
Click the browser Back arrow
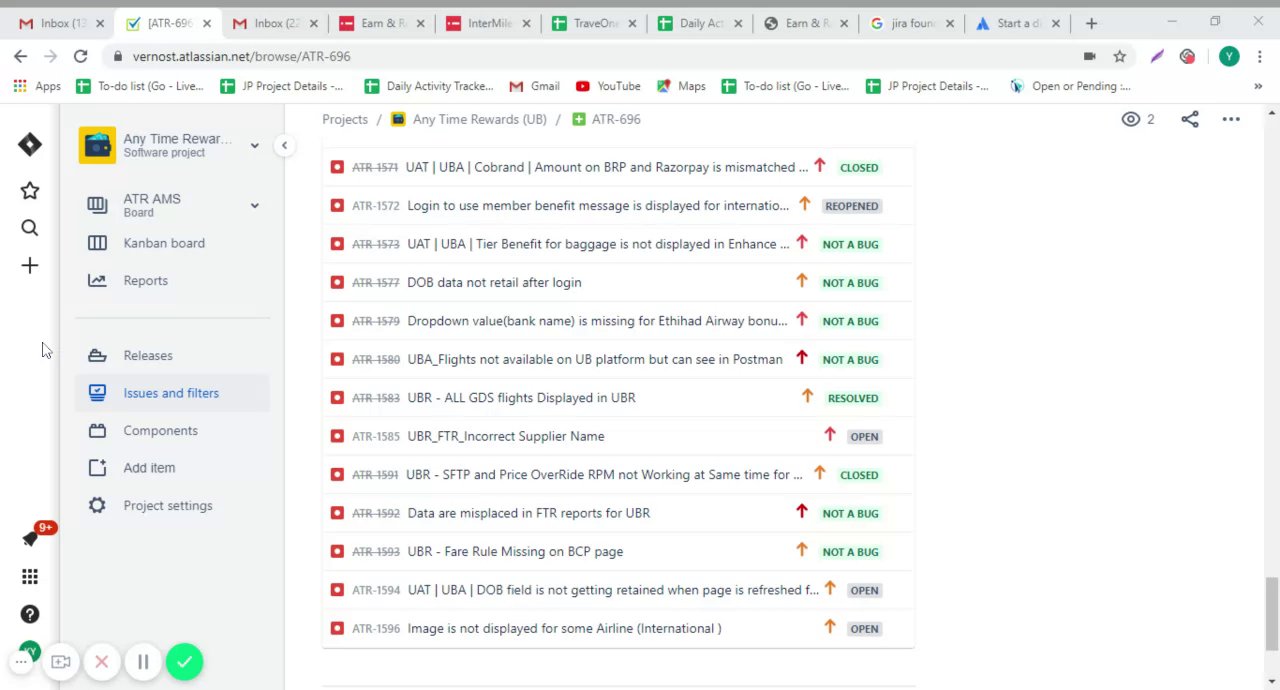tap(20, 57)
